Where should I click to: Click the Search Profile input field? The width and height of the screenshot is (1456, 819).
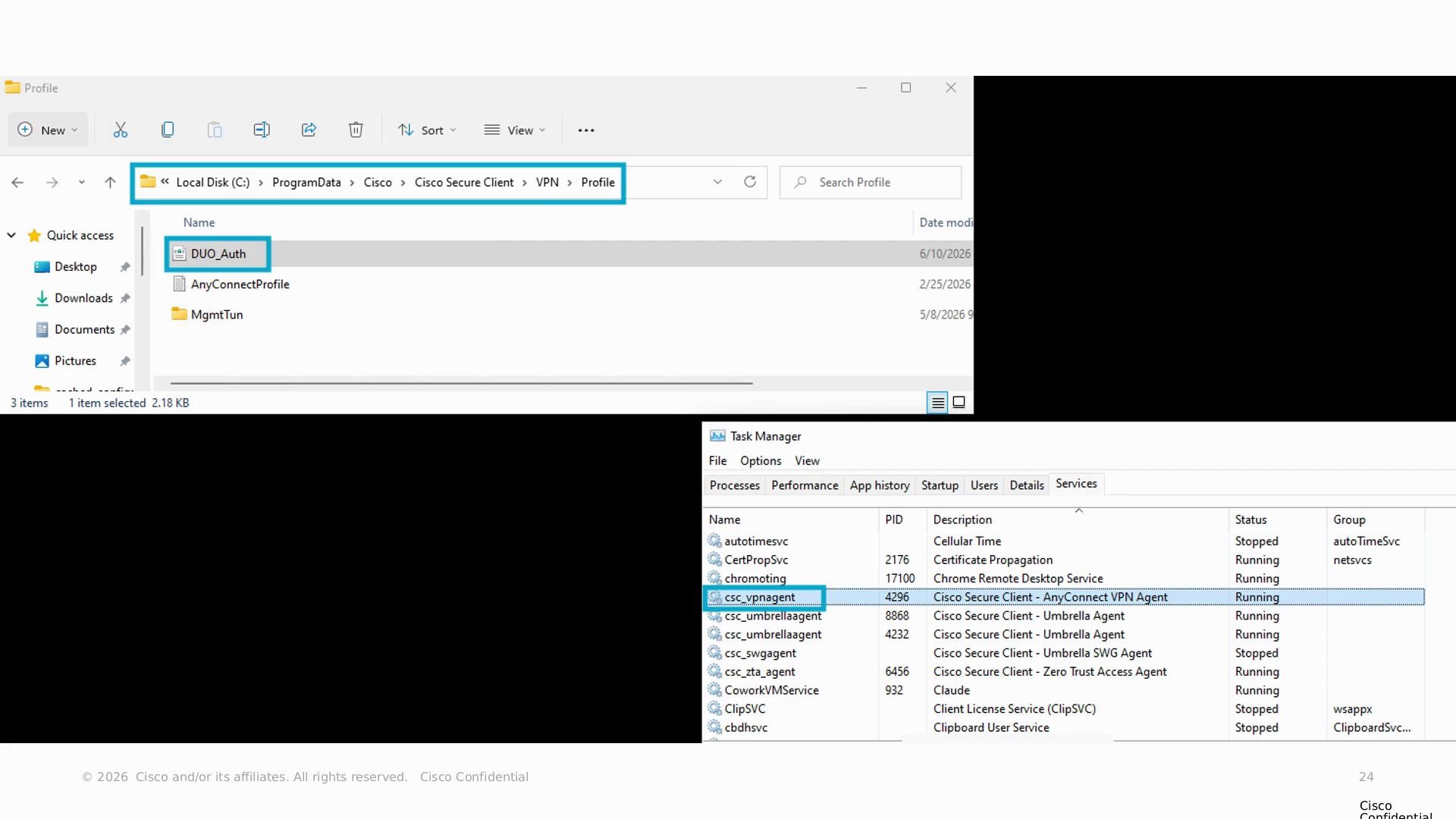coord(871,182)
